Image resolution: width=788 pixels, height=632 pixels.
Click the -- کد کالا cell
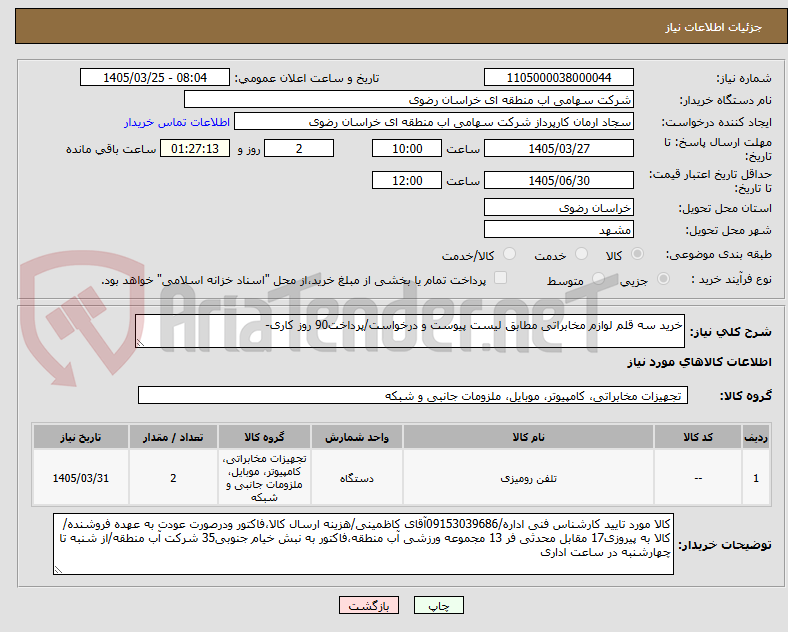(x=698, y=478)
